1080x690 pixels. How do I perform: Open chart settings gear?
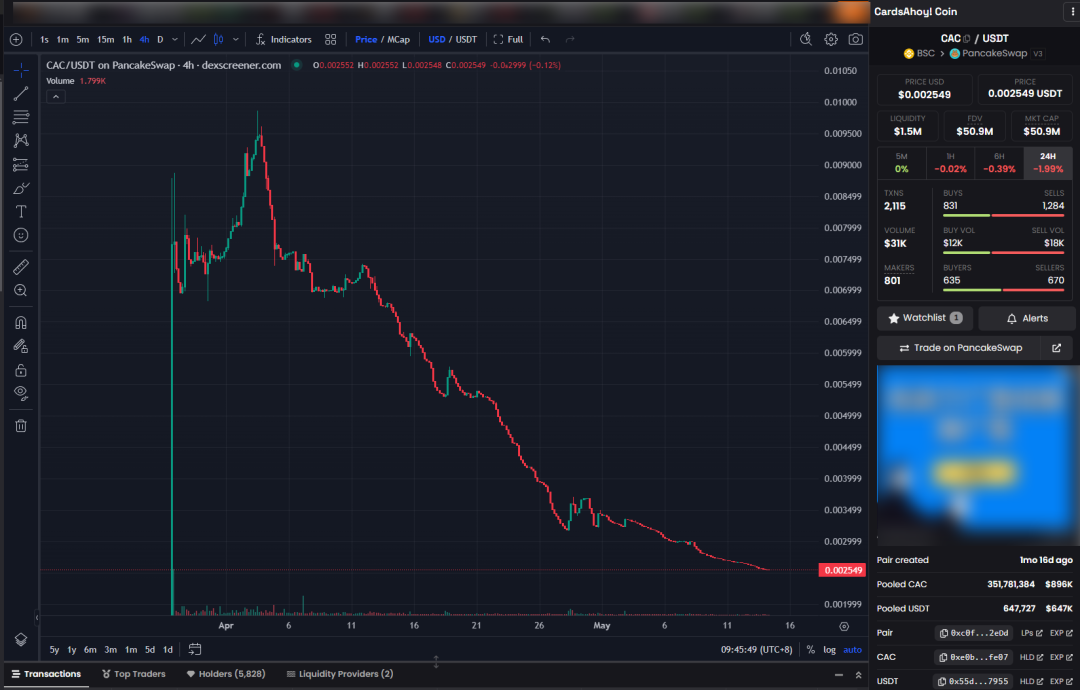point(831,39)
